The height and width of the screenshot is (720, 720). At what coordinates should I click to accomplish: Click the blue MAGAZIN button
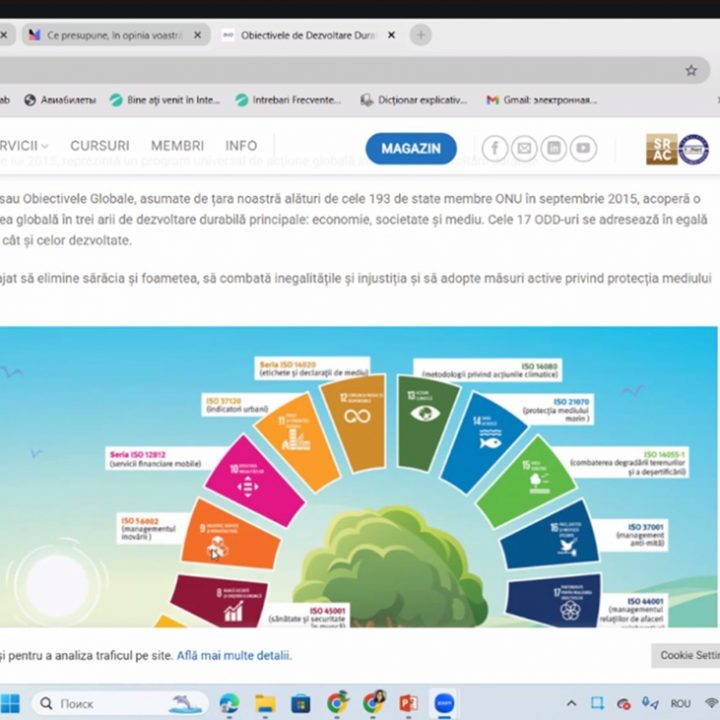(410, 148)
